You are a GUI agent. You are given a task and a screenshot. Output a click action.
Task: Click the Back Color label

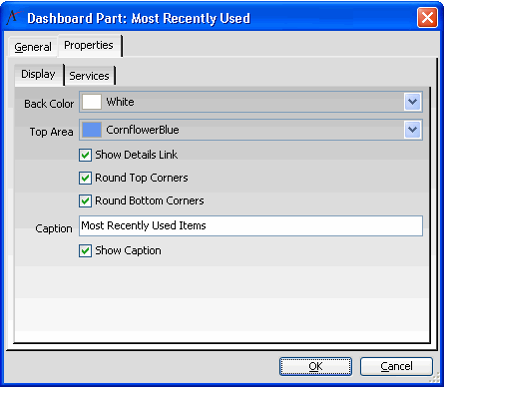[x=49, y=104]
